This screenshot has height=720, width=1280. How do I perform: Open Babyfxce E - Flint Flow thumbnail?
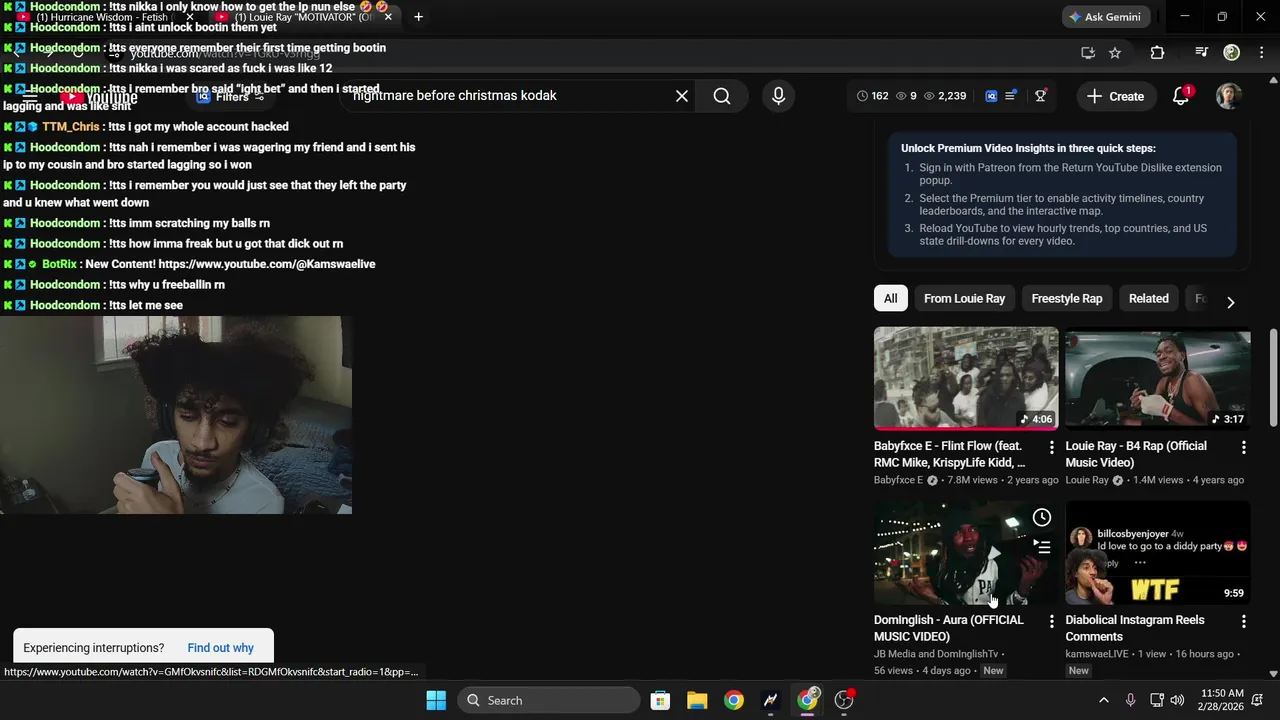[966, 378]
